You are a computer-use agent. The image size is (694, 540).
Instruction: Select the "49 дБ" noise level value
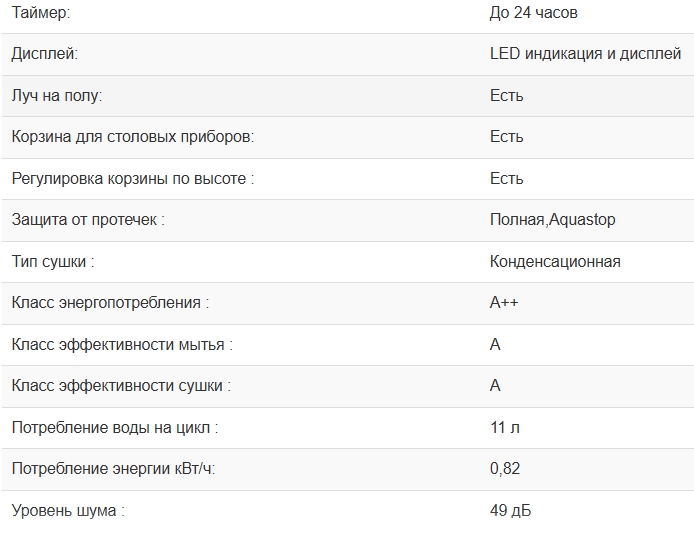[510, 511]
